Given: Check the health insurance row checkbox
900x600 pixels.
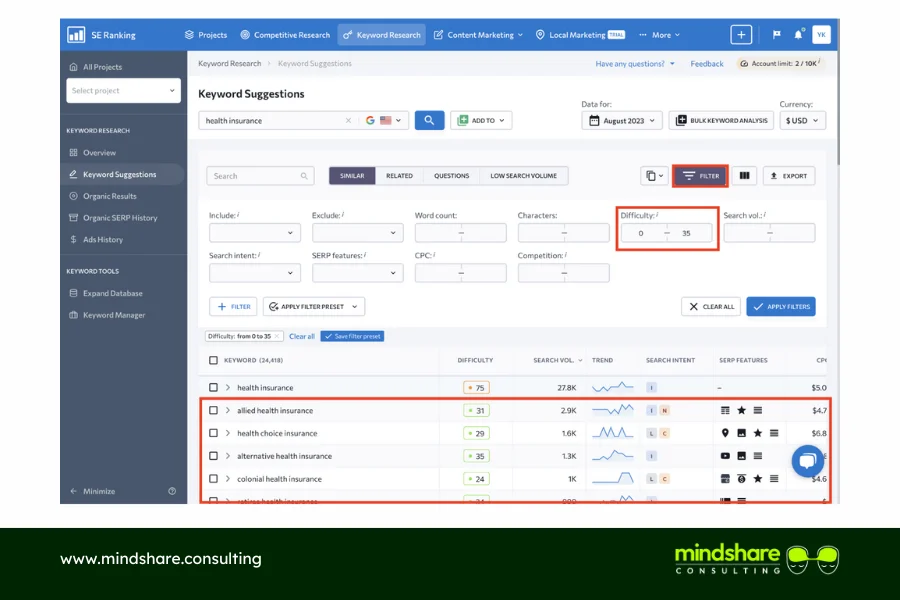Looking at the screenshot, I should [214, 388].
